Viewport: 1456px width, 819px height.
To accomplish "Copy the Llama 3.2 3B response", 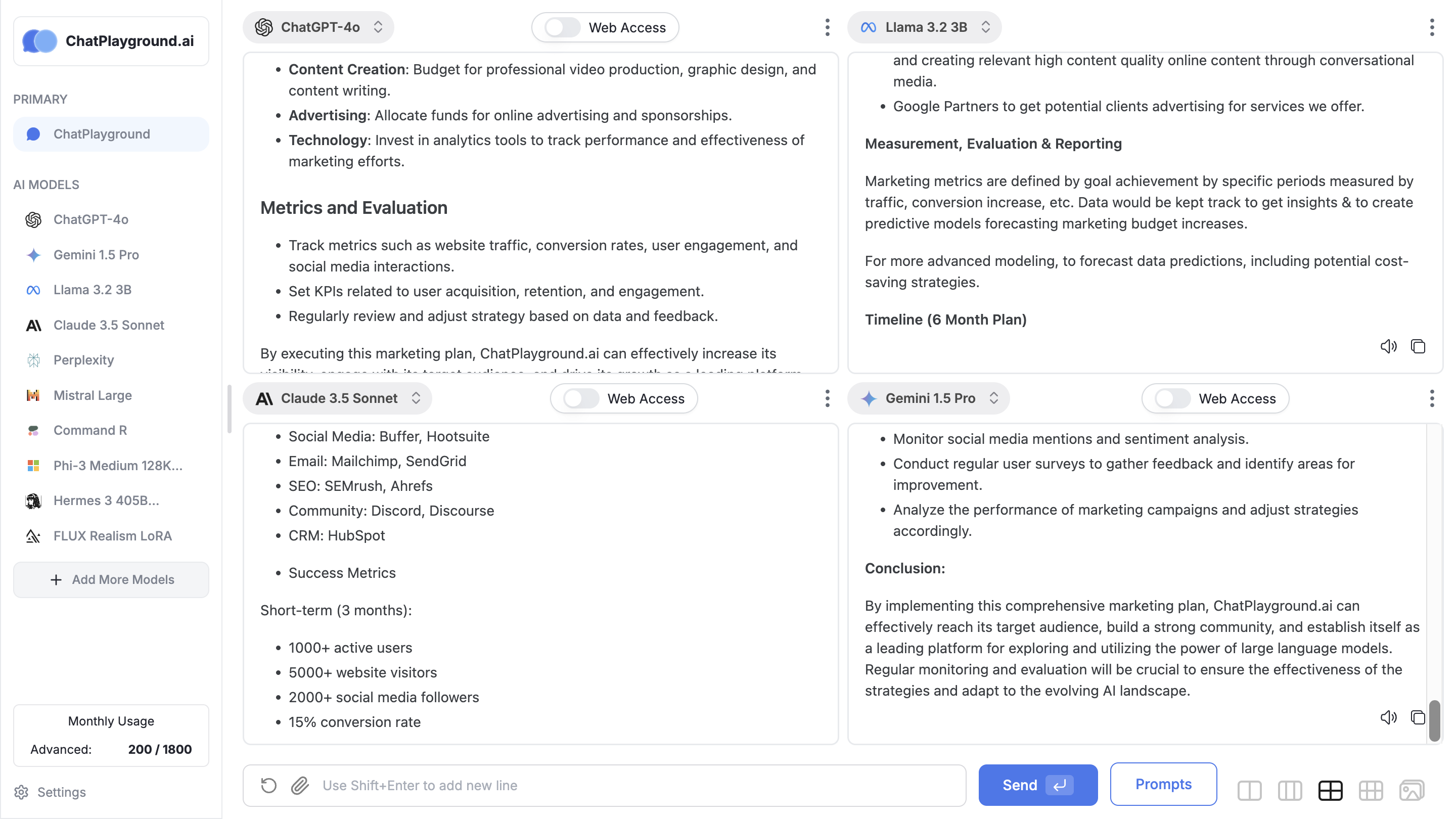I will (x=1418, y=346).
